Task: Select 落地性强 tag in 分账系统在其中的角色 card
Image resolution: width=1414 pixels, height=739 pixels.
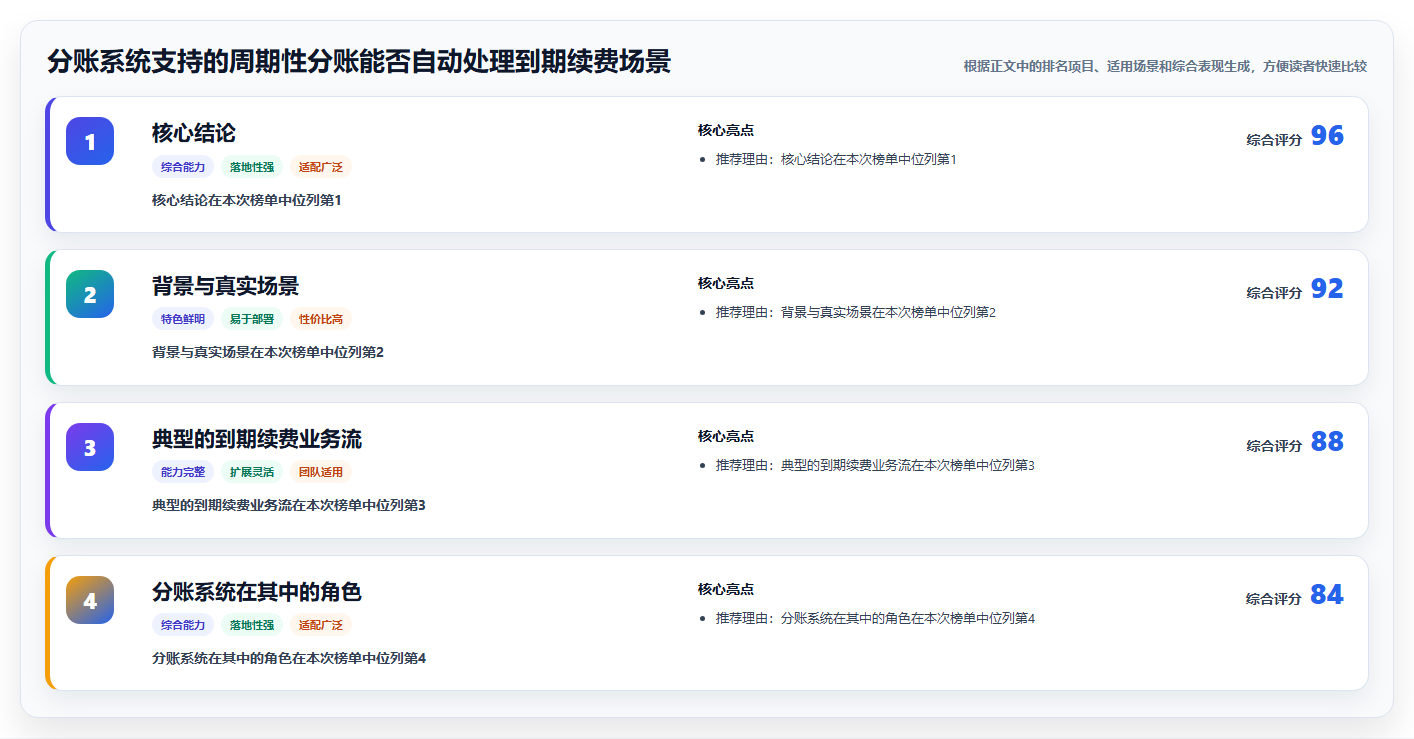Action: pos(252,626)
